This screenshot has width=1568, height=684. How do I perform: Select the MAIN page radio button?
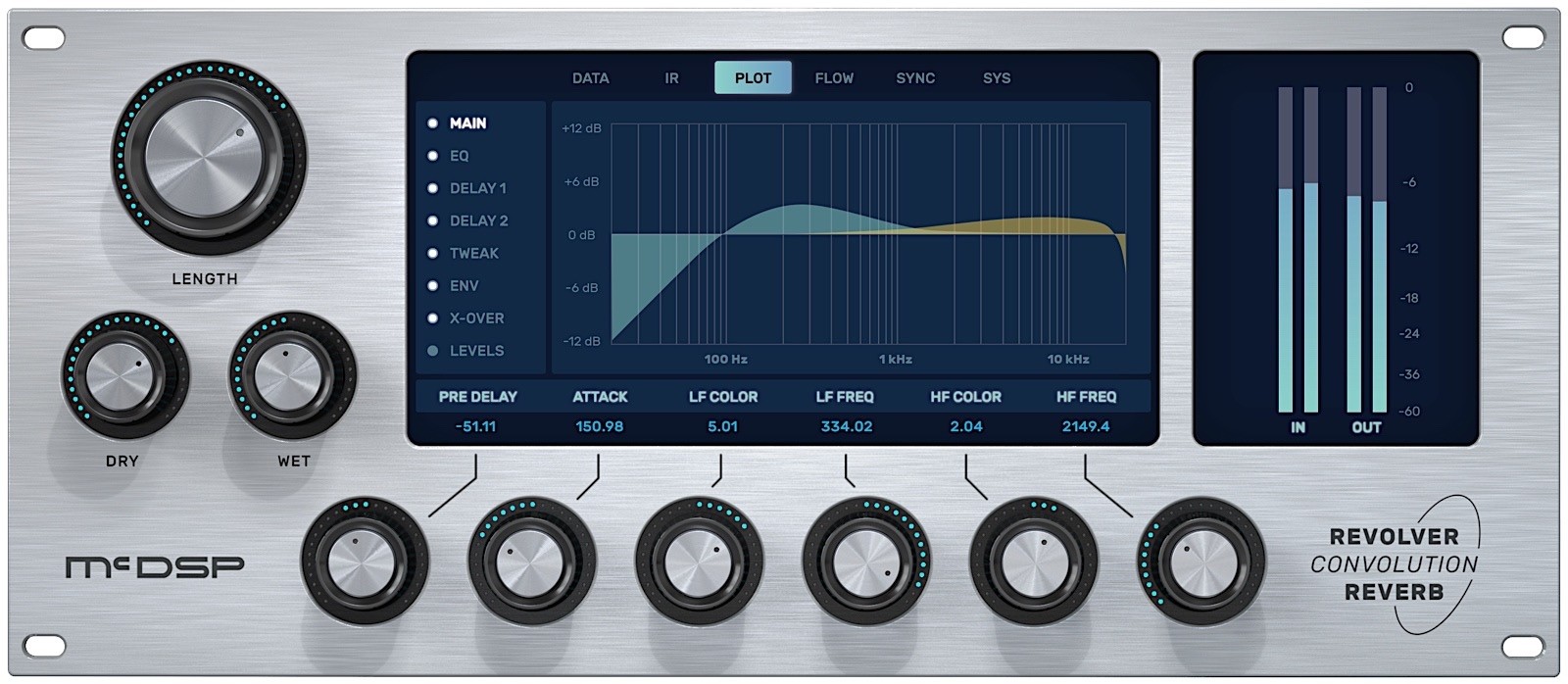[432, 123]
